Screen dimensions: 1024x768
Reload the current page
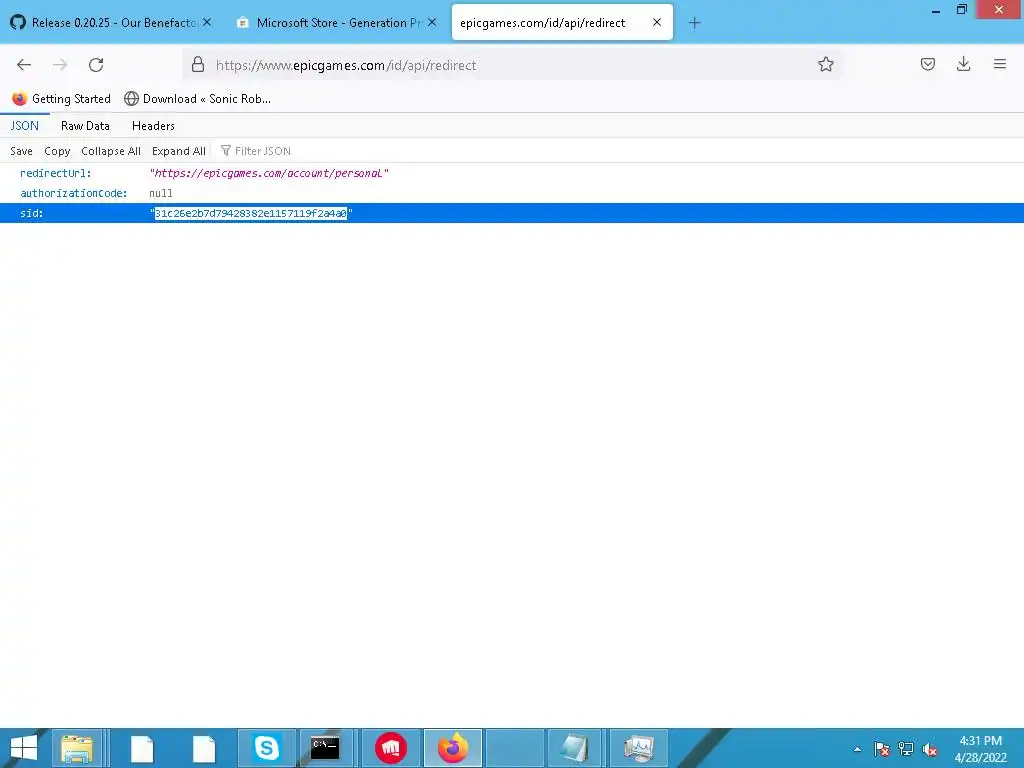click(x=96, y=65)
